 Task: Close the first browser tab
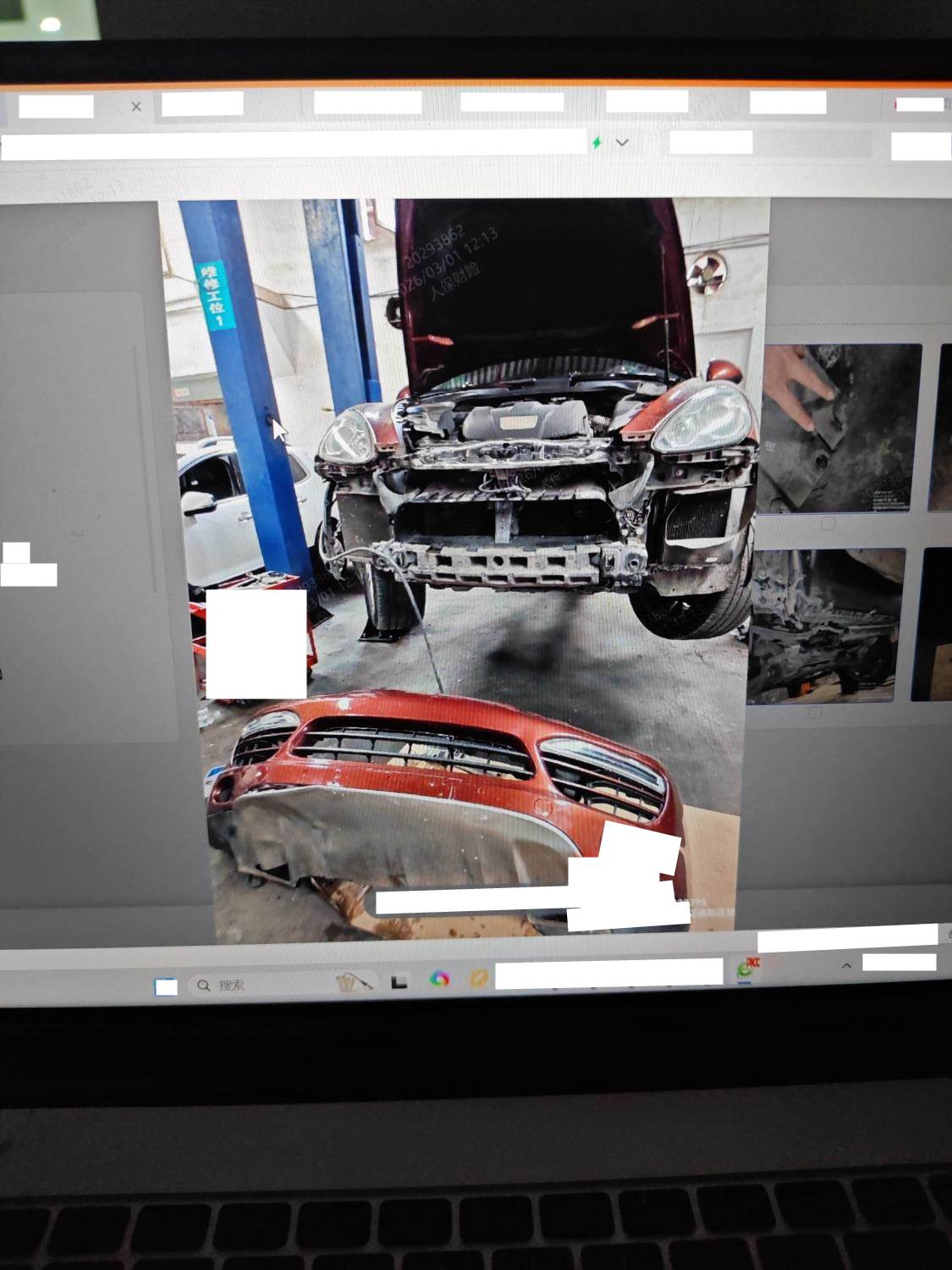(x=136, y=107)
